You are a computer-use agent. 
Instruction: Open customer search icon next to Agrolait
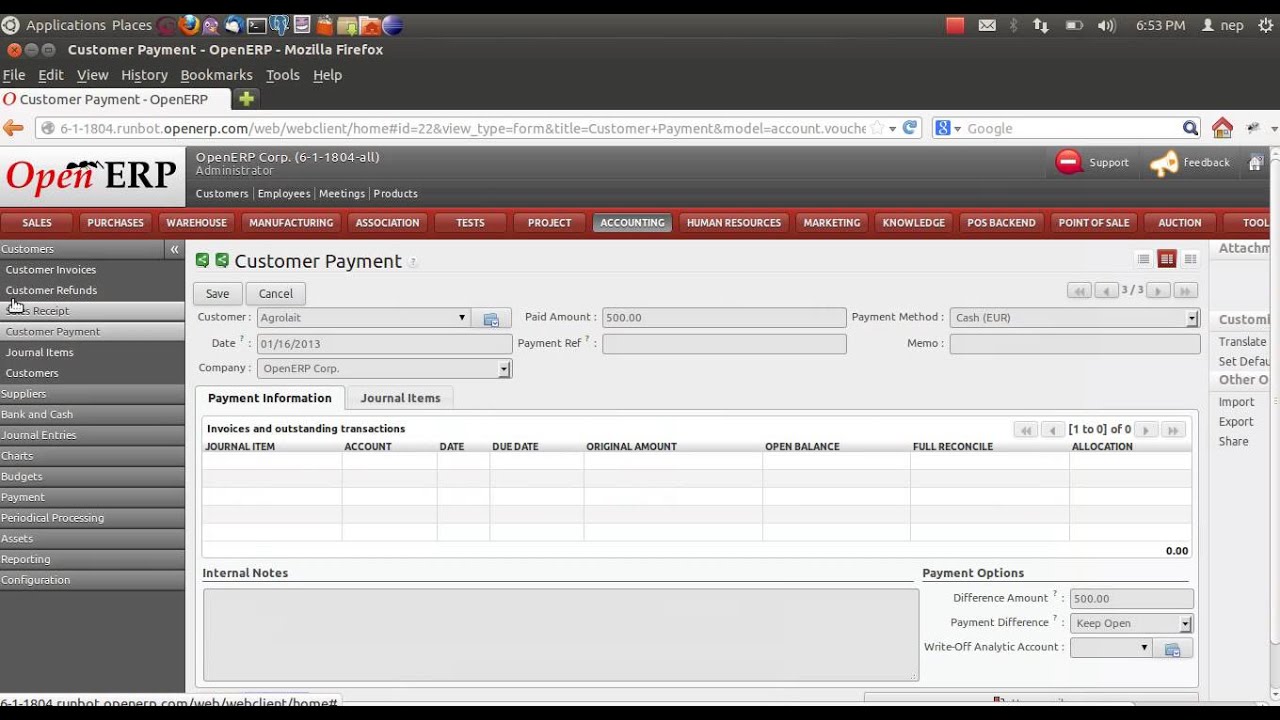pyautogui.click(x=491, y=319)
